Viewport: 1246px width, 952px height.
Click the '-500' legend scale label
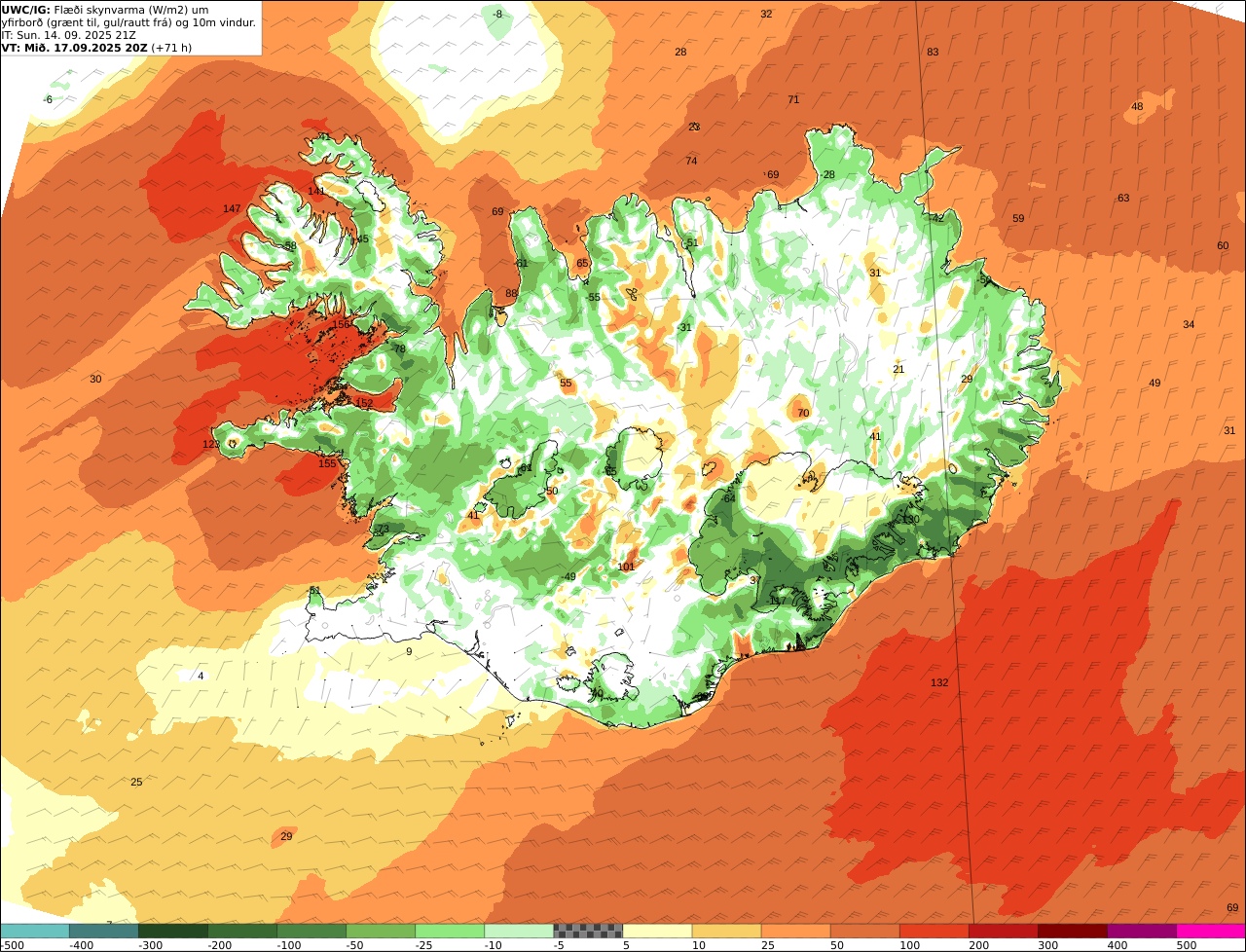(x=12, y=945)
